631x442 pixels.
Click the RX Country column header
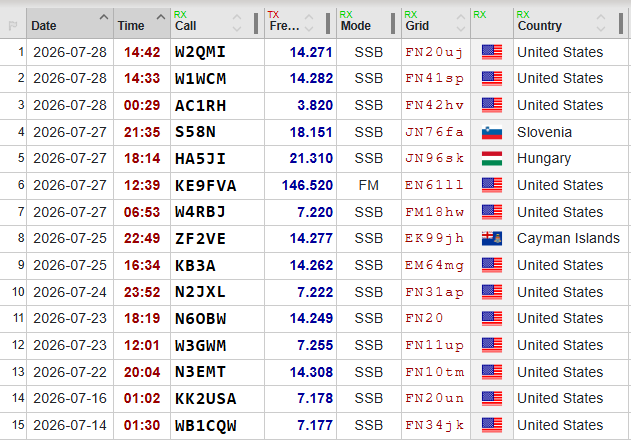tap(572, 23)
